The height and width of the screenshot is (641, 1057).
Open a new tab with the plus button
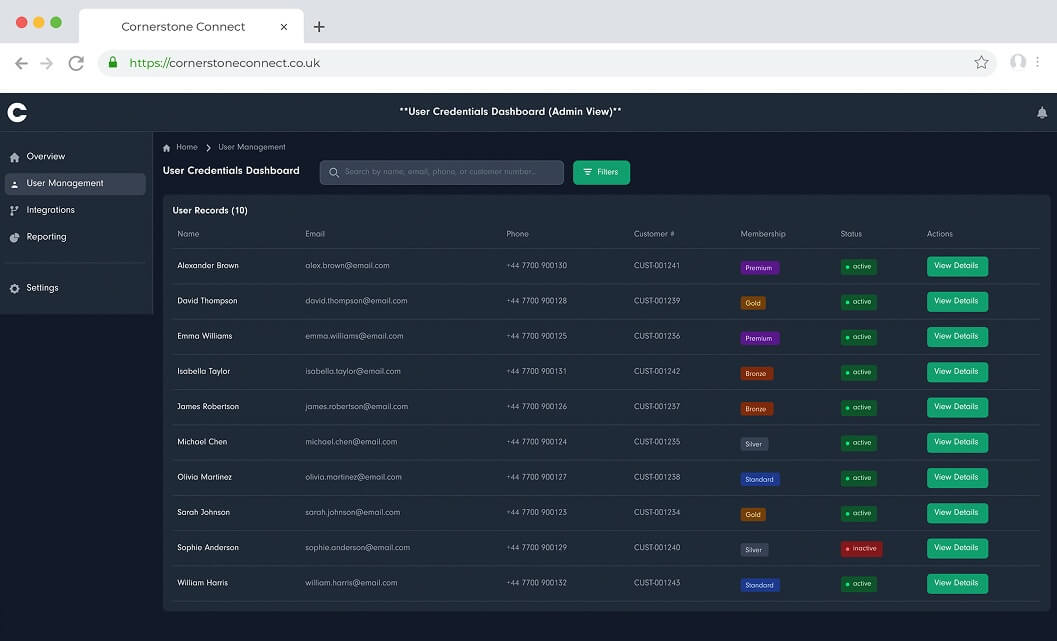point(319,26)
